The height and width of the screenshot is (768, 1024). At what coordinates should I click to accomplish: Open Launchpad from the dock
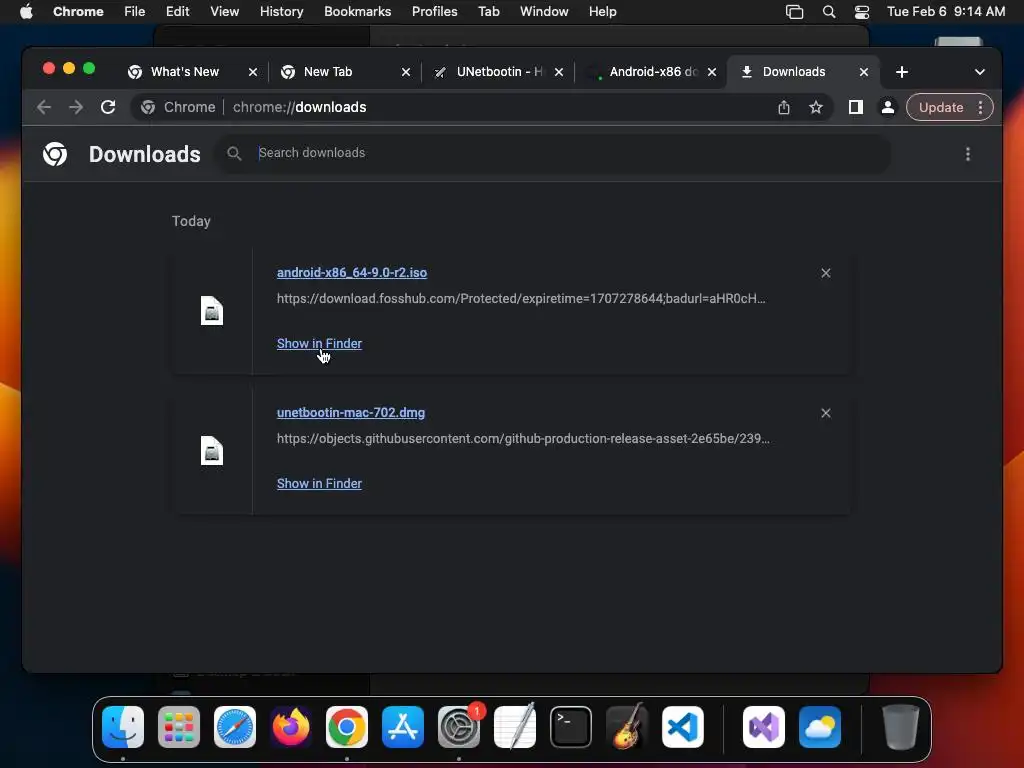click(x=179, y=727)
